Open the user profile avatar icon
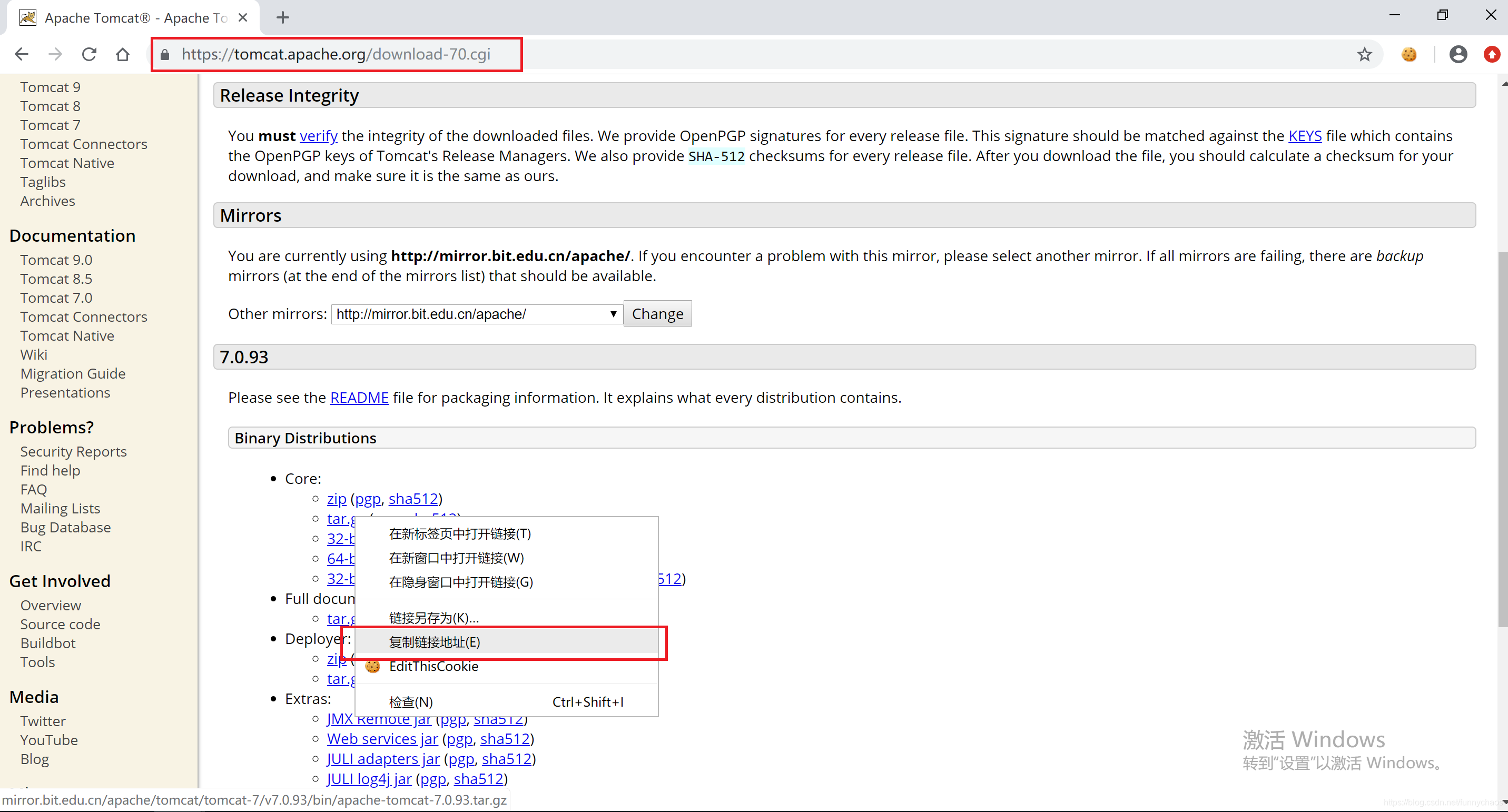Viewport: 1508px width, 812px height. click(x=1458, y=54)
